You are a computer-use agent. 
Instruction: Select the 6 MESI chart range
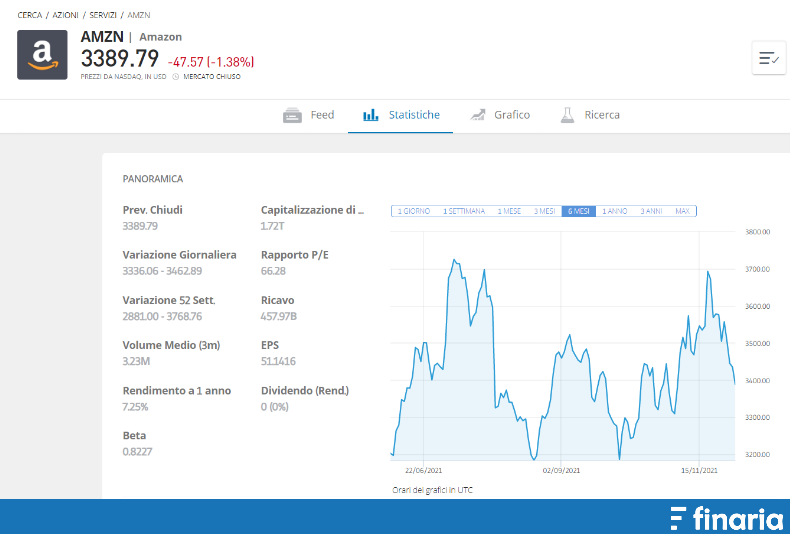[x=578, y=211]
